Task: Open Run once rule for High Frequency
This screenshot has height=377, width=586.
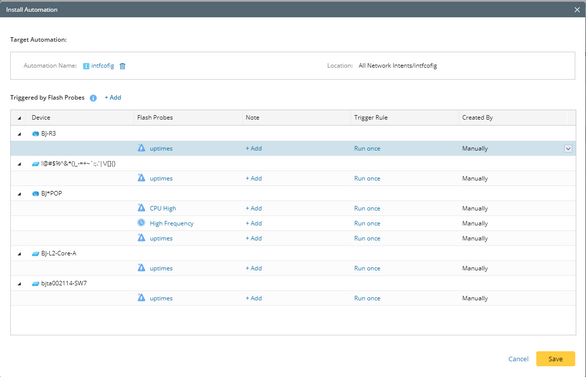Action: click(367, 223)
